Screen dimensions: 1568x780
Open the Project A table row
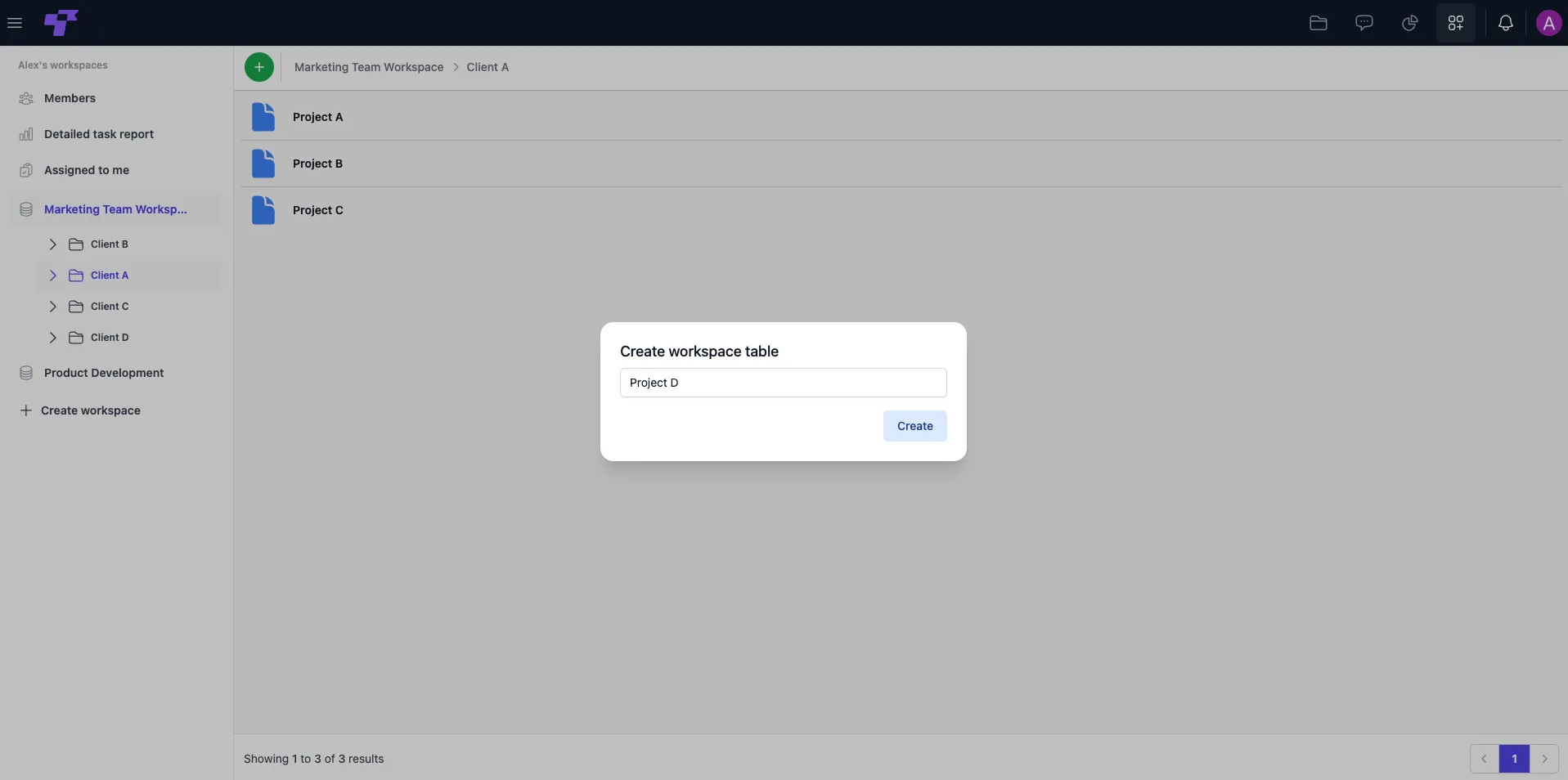click(901, 117)
